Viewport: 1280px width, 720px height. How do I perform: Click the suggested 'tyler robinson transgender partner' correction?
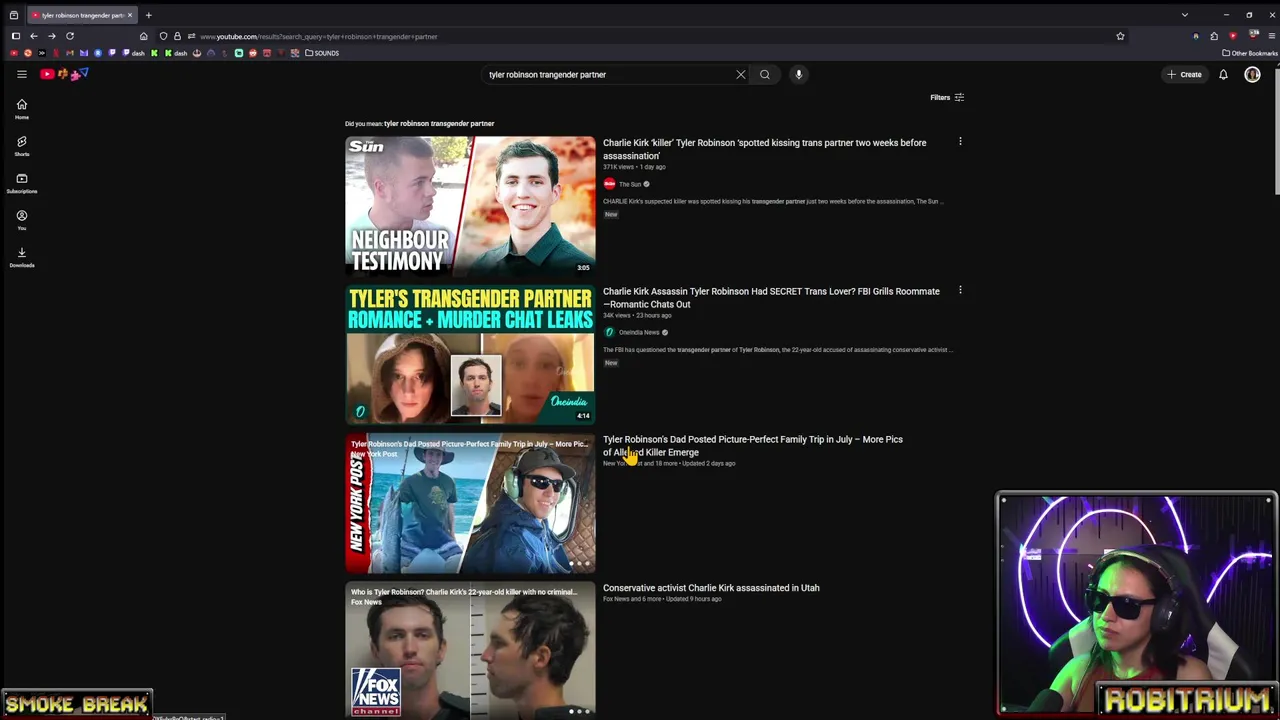439,123
